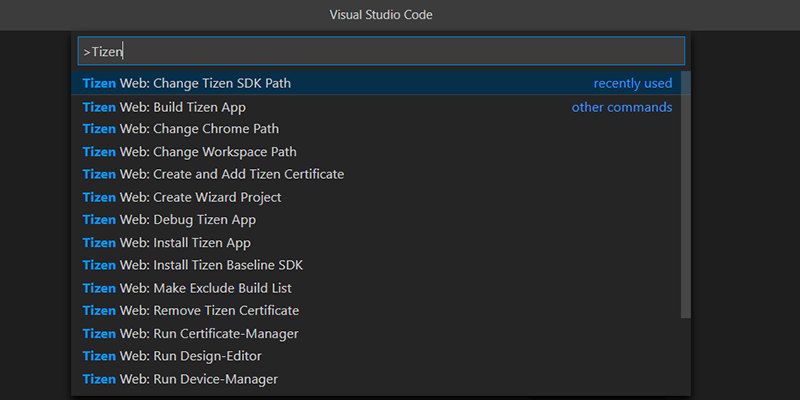Click the command palette search input field
Screen dimensions: 800x400
pyautogui.click(x=380, y=51)
